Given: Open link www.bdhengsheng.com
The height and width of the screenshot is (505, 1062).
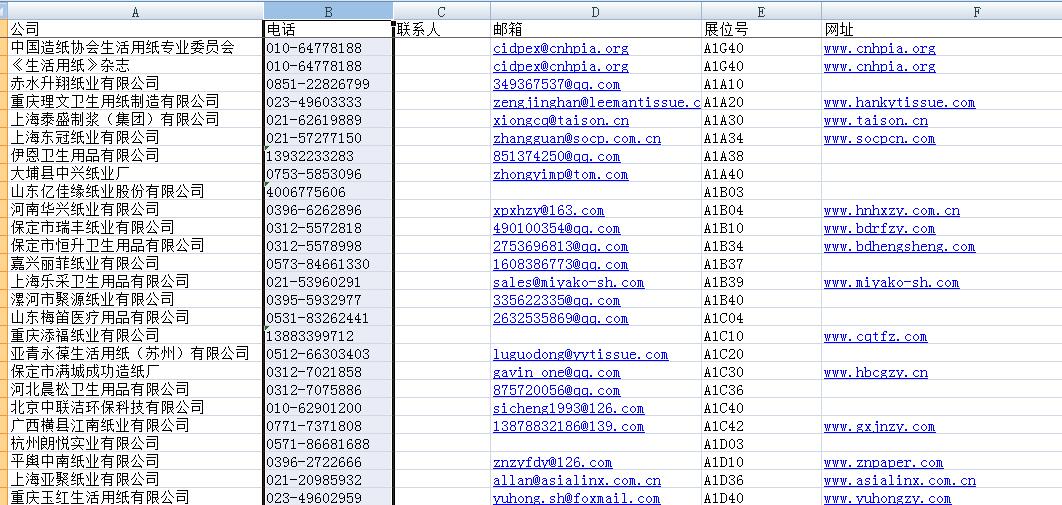Looking at the screenshot, I should click(899, 246).
